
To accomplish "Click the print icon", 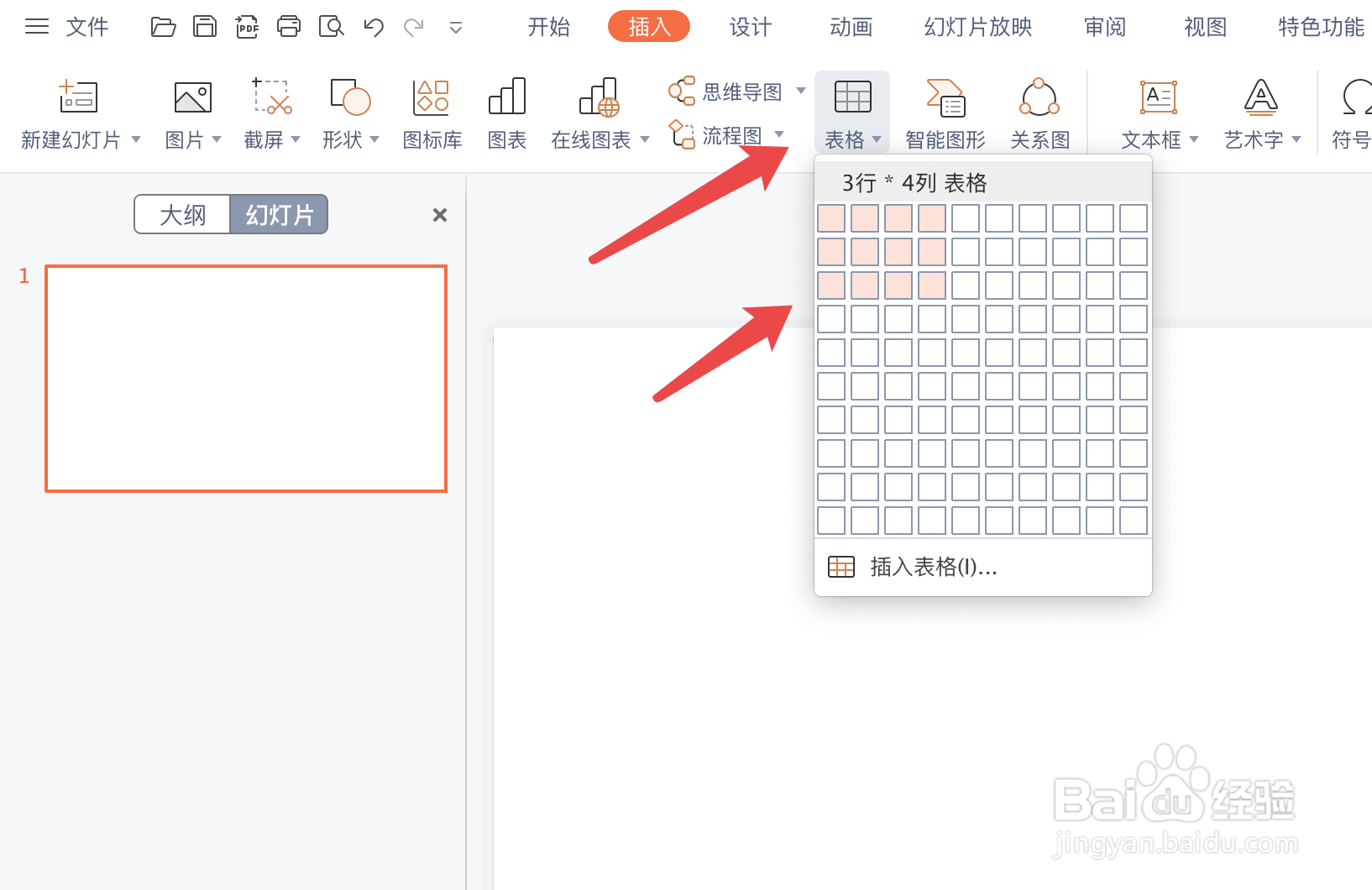I will point(289,27).
